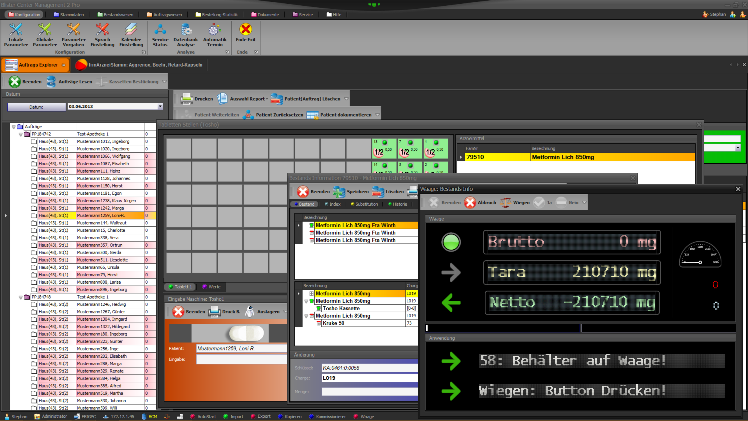748x421 pixels.
Task: Expand the Analyse ribbon group launcher
Action: coord(227,52)
